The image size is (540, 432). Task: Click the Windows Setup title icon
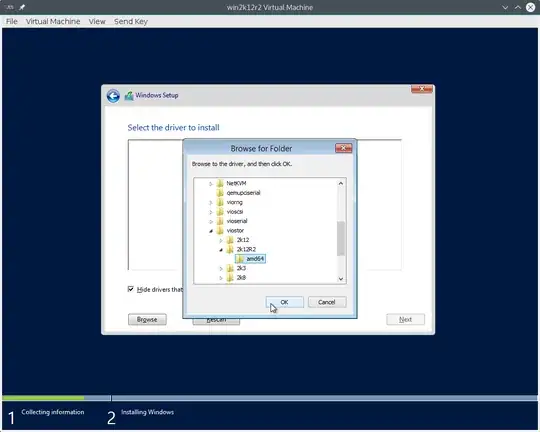click(129, 96)
